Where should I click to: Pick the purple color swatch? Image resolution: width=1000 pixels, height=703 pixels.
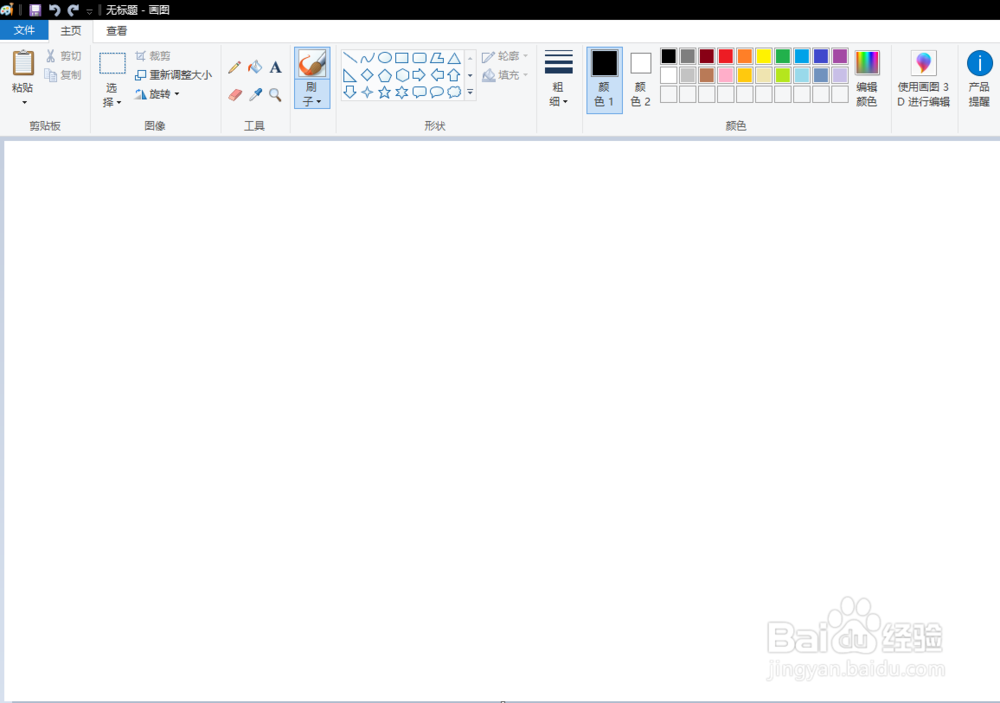[840, 56]
